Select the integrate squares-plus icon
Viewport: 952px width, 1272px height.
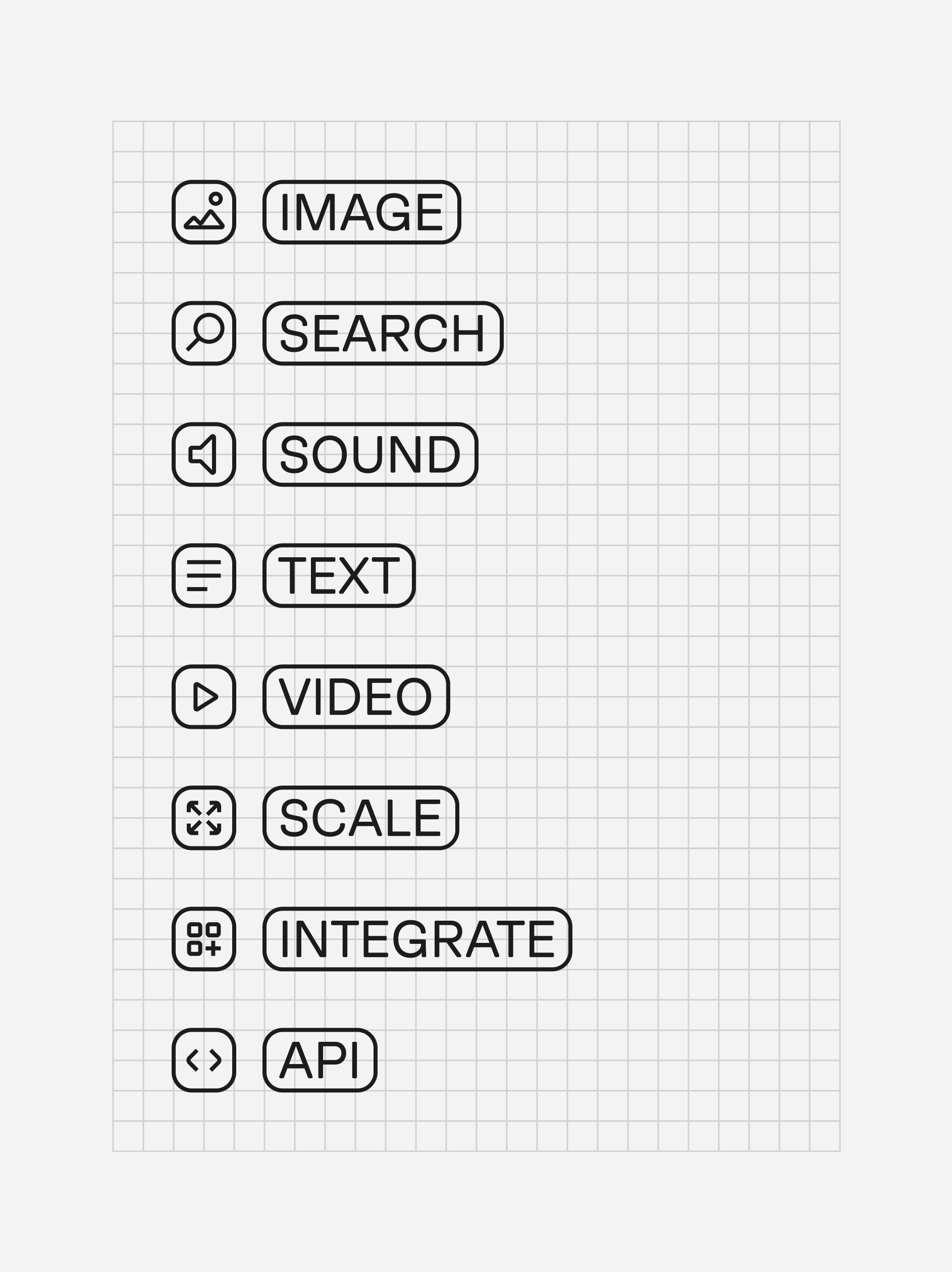pos(203,939)
